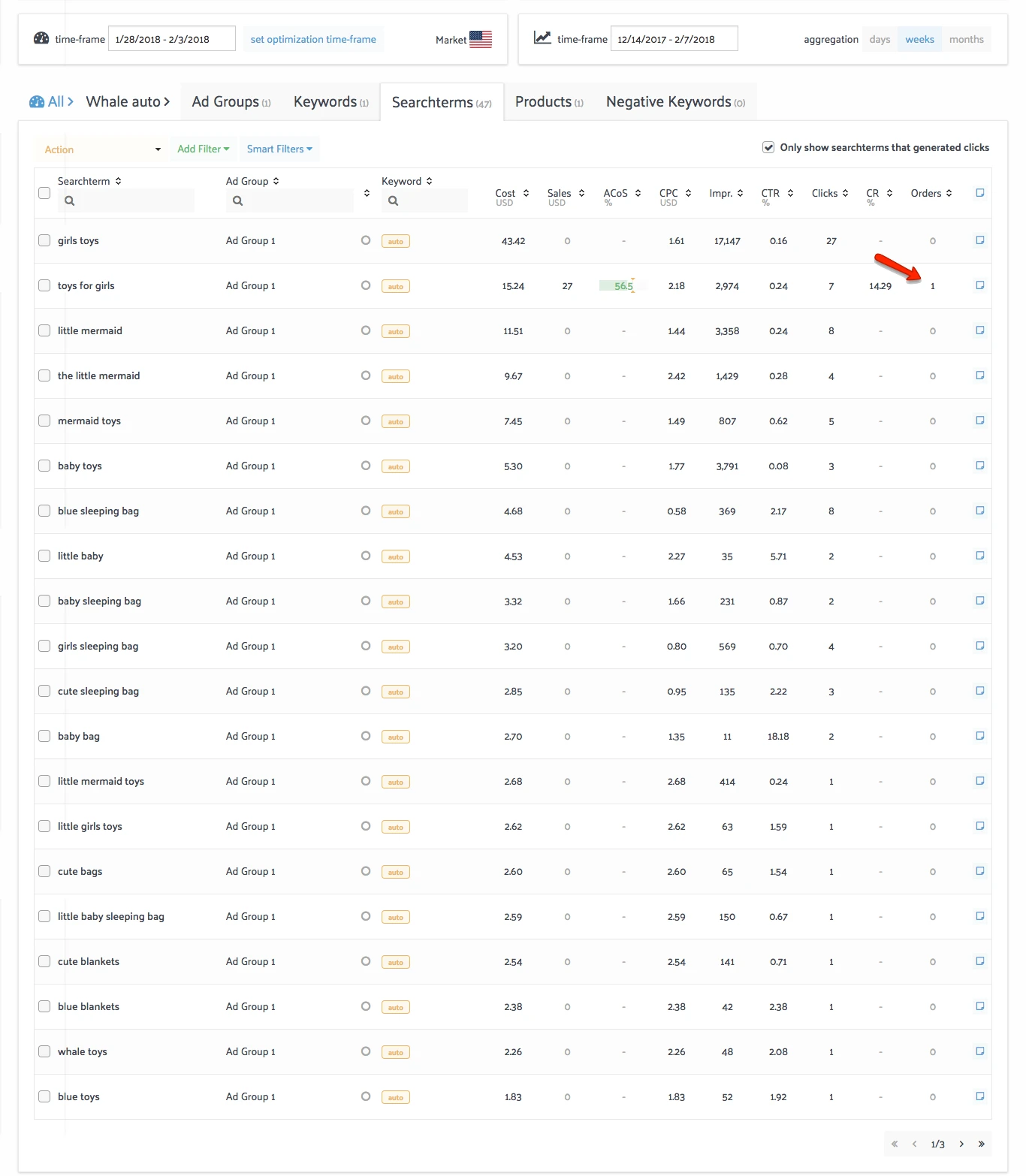Click the line chart icon beside time-frame

542,38
